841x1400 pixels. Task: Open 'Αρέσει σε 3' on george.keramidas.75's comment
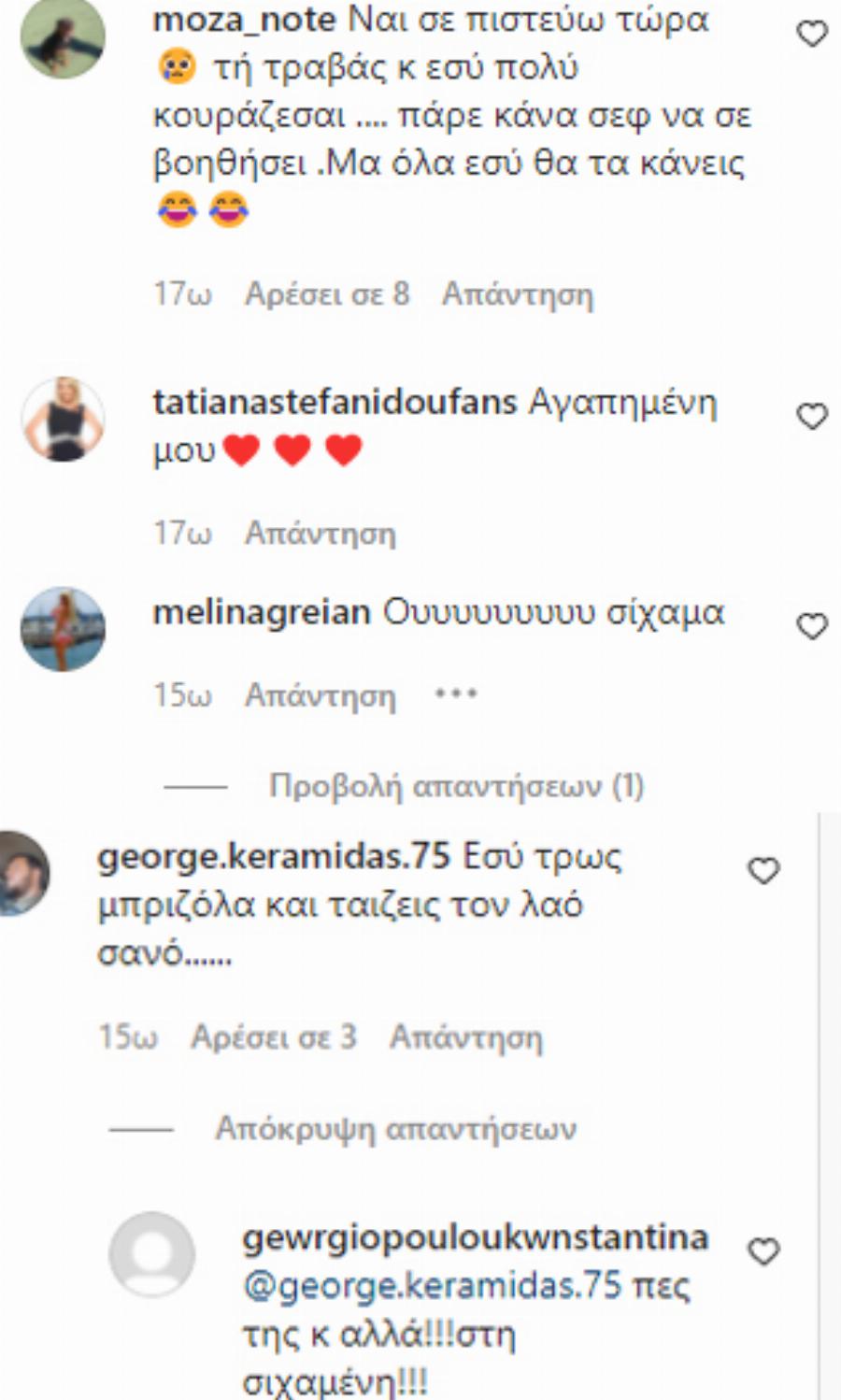click(272, 1036)
